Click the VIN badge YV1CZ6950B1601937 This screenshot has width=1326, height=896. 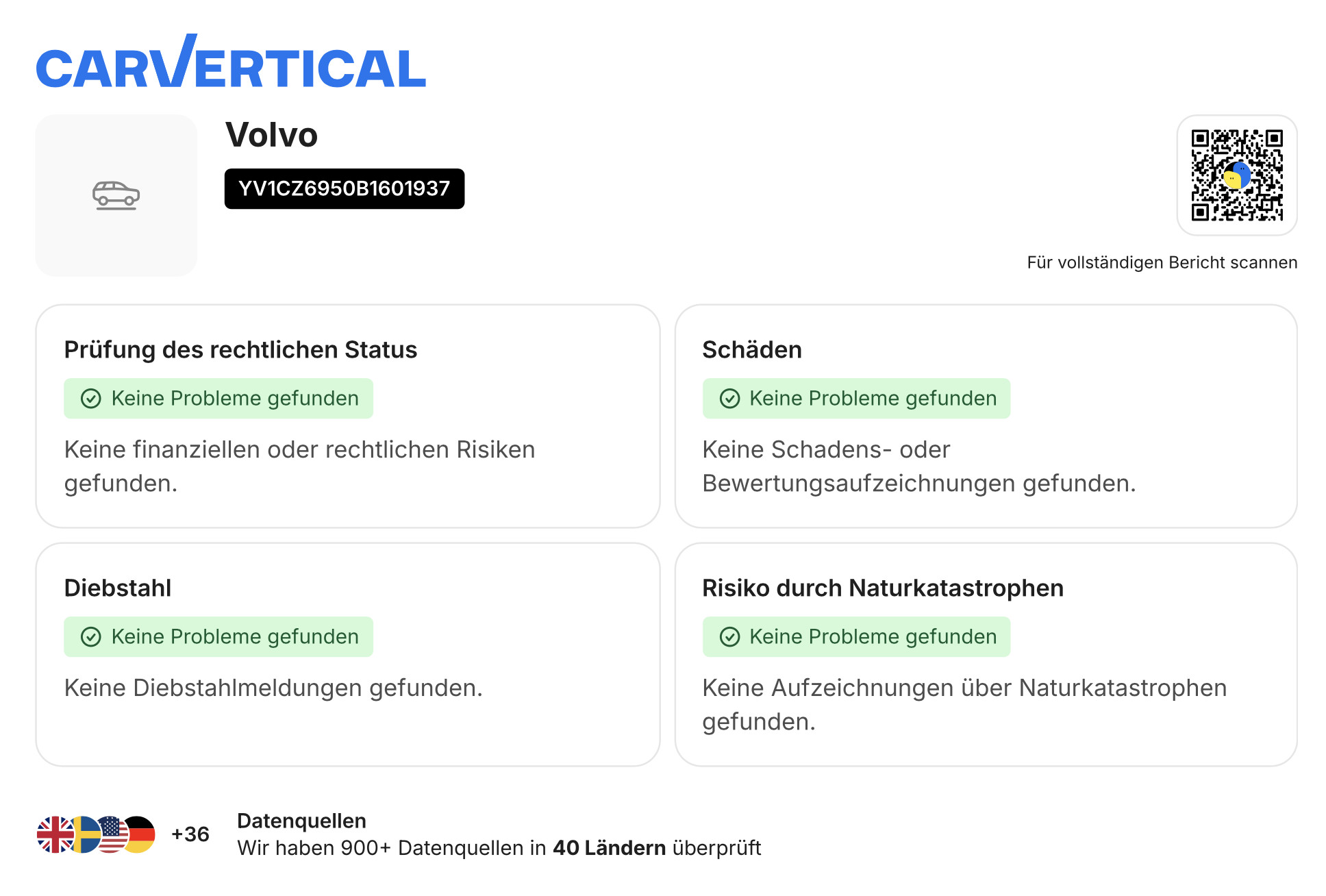344,188
